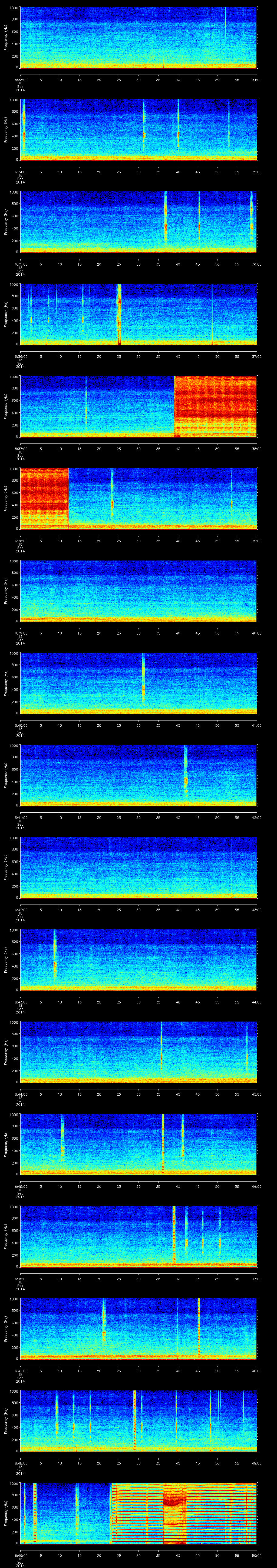Click the 1000 Hz tick label on 6:35 spectrogram
The width and height of the screenshot is (277, 1568).
(x=14, y=192)
